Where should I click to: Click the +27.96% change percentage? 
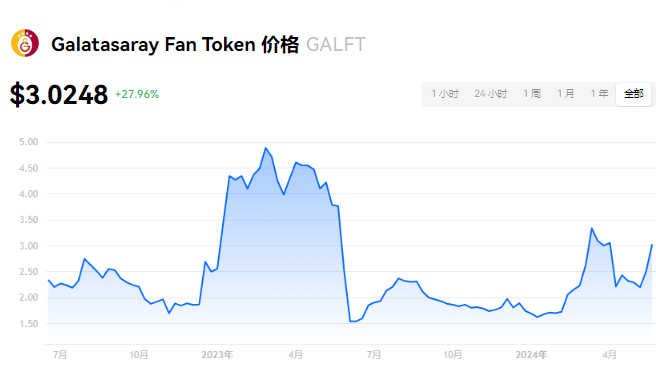coord(137,94)
